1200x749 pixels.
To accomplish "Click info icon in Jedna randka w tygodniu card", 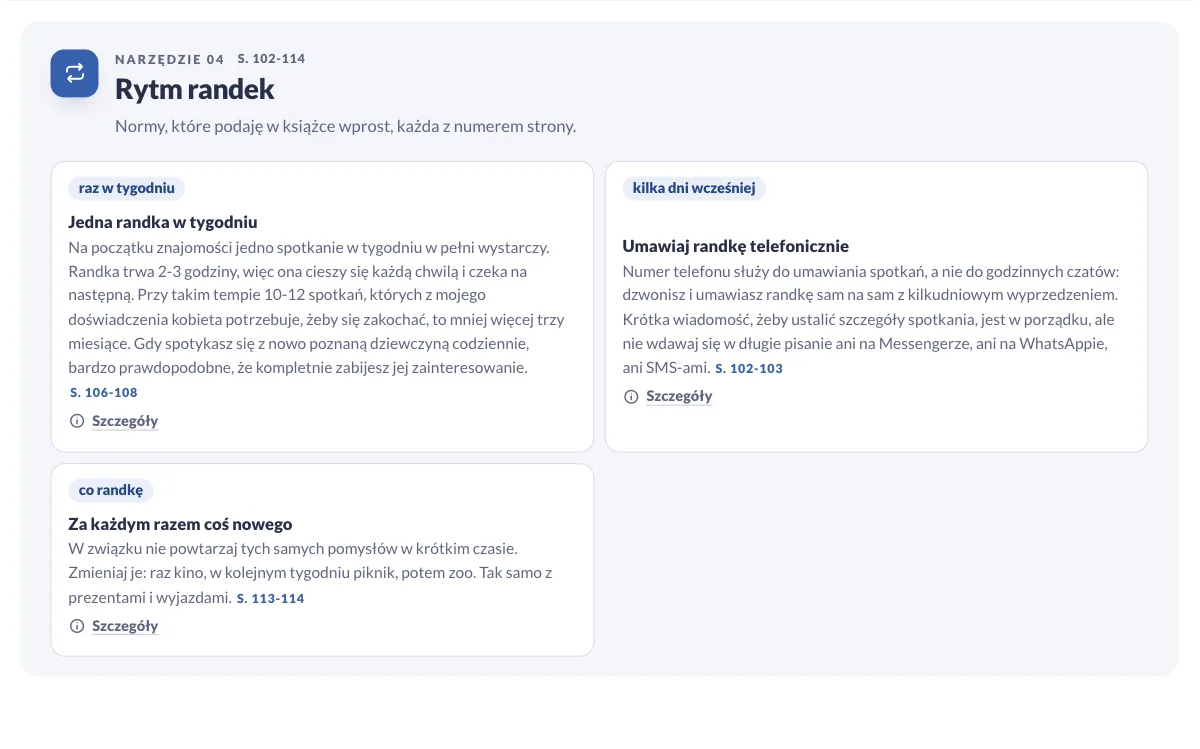I will tap(77, 421).
